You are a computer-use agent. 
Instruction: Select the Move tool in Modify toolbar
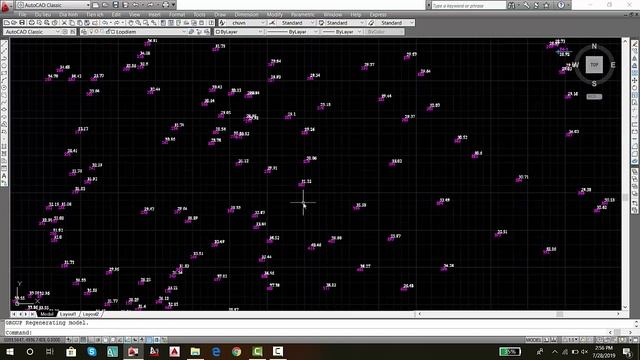[635, 80]
